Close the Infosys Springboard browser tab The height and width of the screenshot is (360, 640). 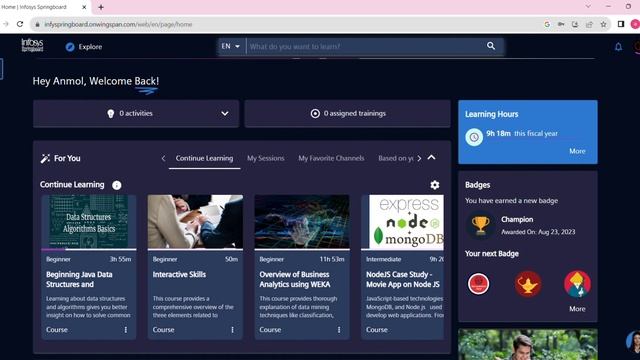[x=84, y=7]
